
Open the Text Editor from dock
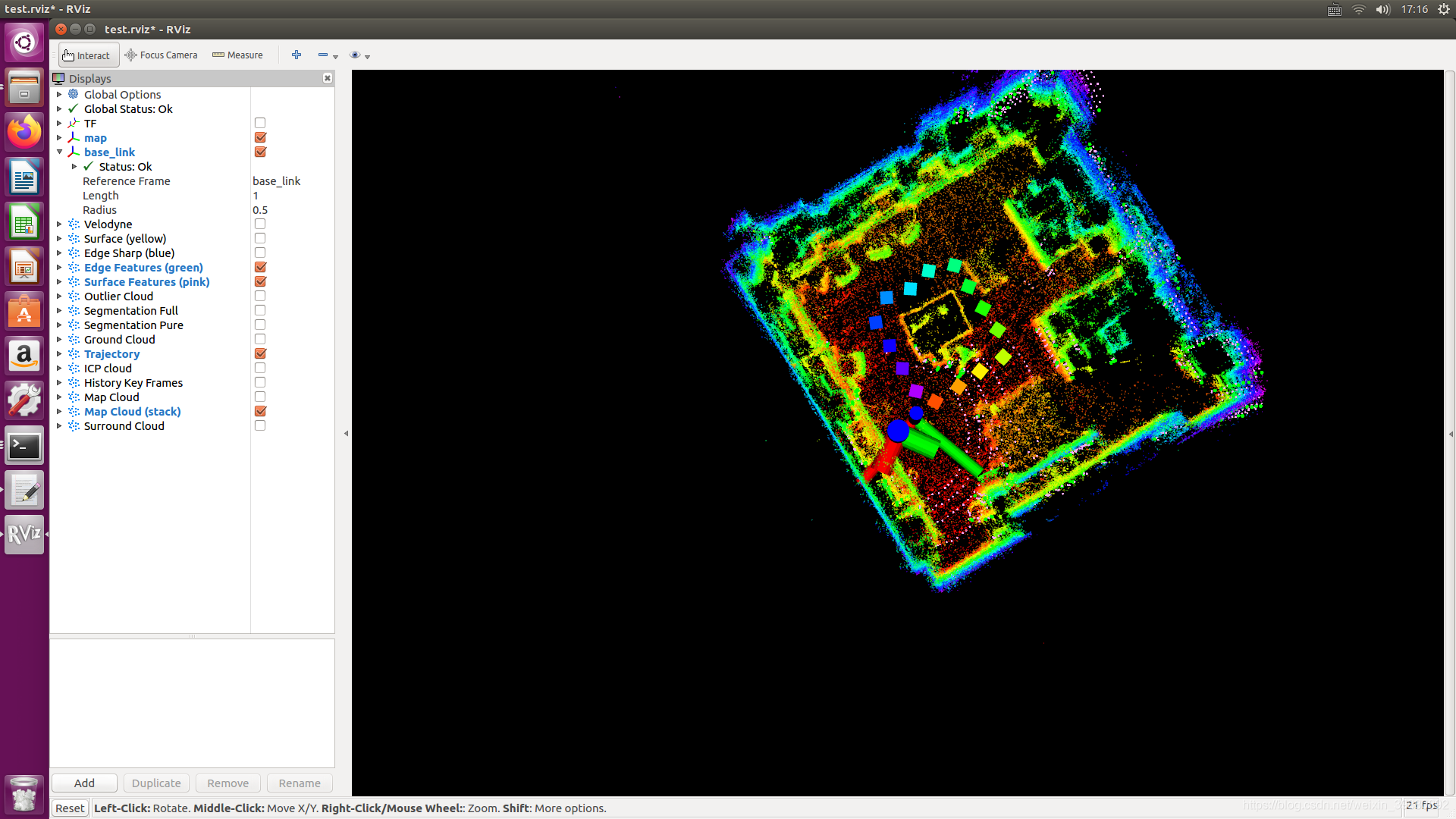click(24, 490)
